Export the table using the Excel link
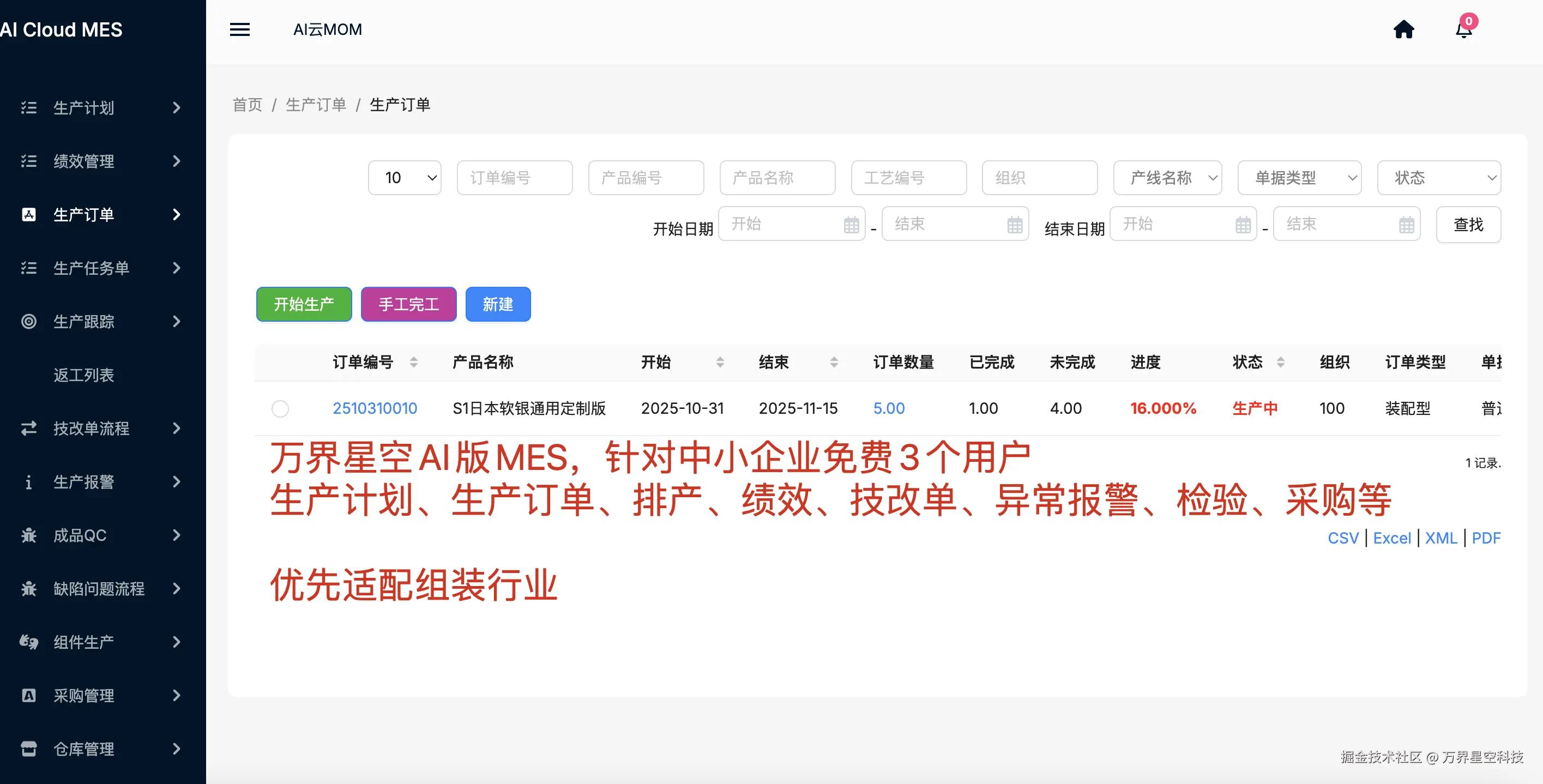 click(x=1393, y=538)
